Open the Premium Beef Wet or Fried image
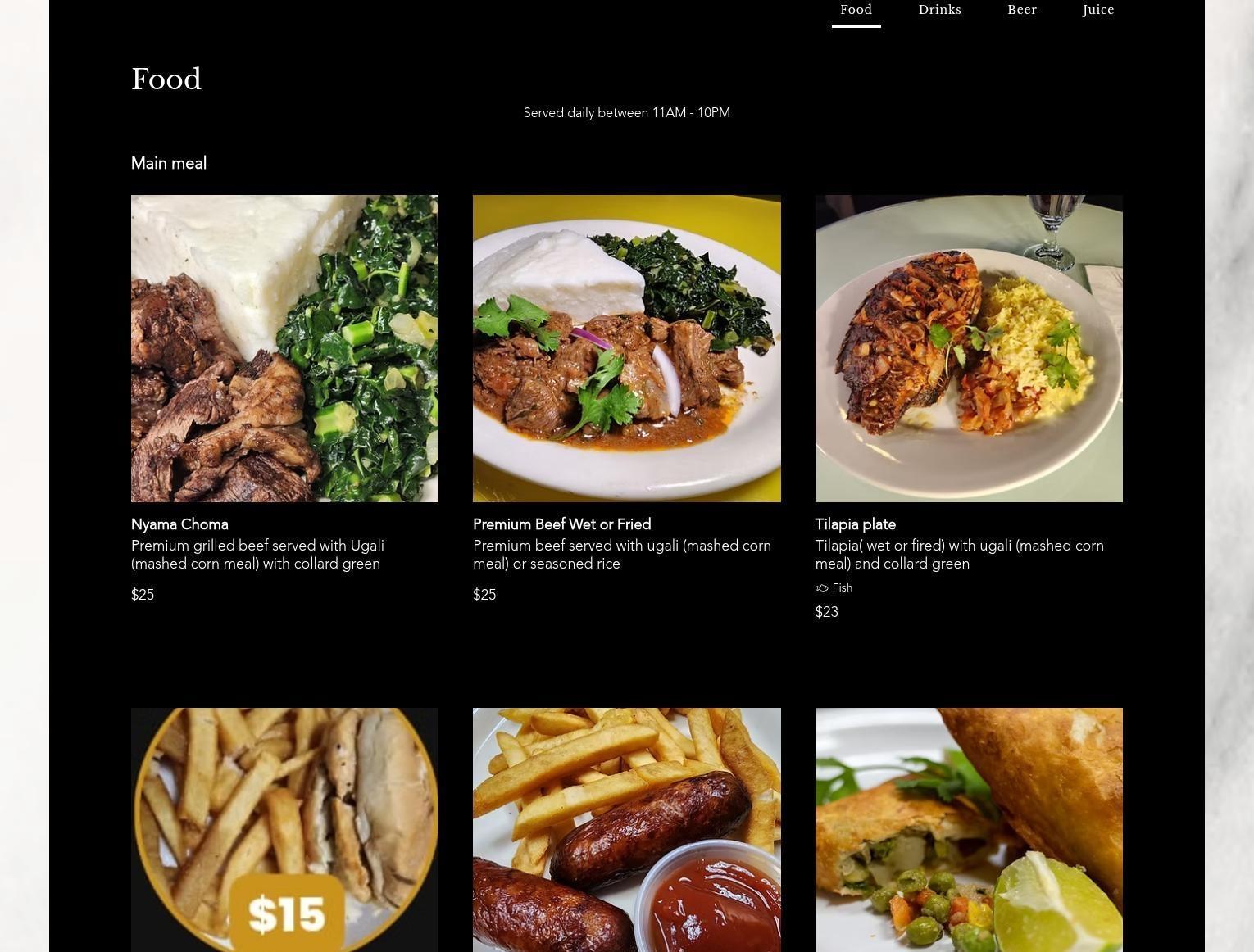The width and height of the screenshot is (1254, 952). point(627,348)
